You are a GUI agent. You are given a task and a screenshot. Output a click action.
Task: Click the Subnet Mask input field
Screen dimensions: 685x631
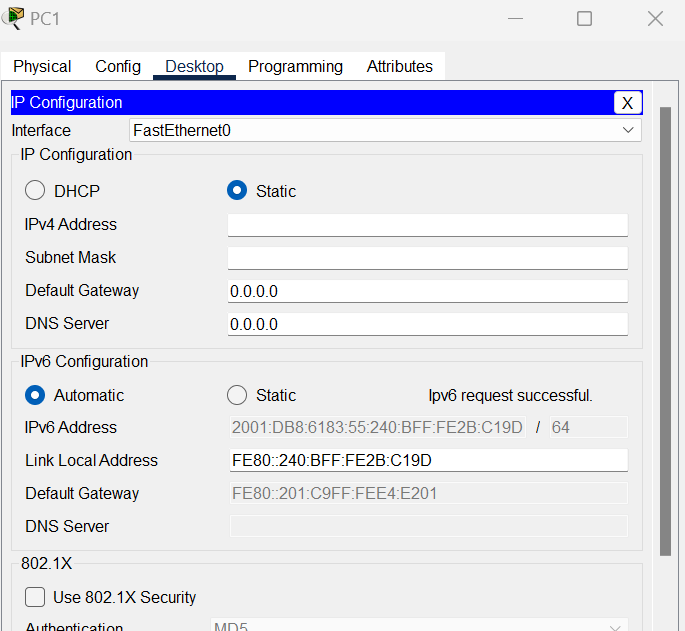point(428,258)
